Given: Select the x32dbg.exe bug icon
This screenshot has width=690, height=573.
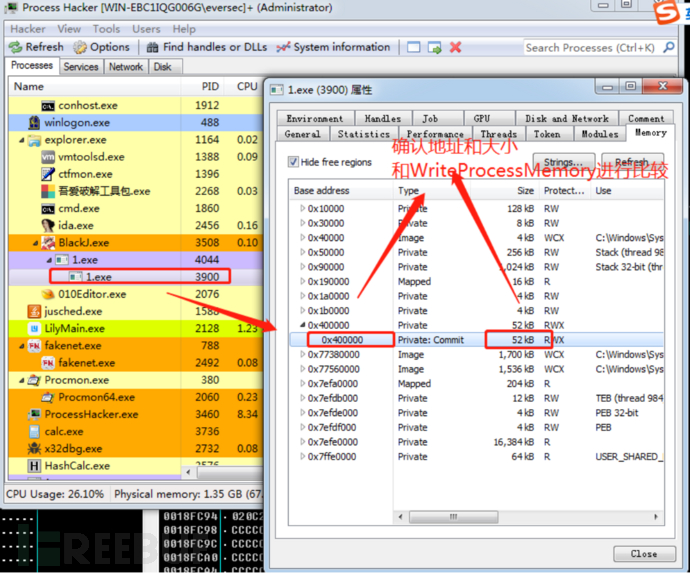Looking at the screenshot, I should coord(34,449).
